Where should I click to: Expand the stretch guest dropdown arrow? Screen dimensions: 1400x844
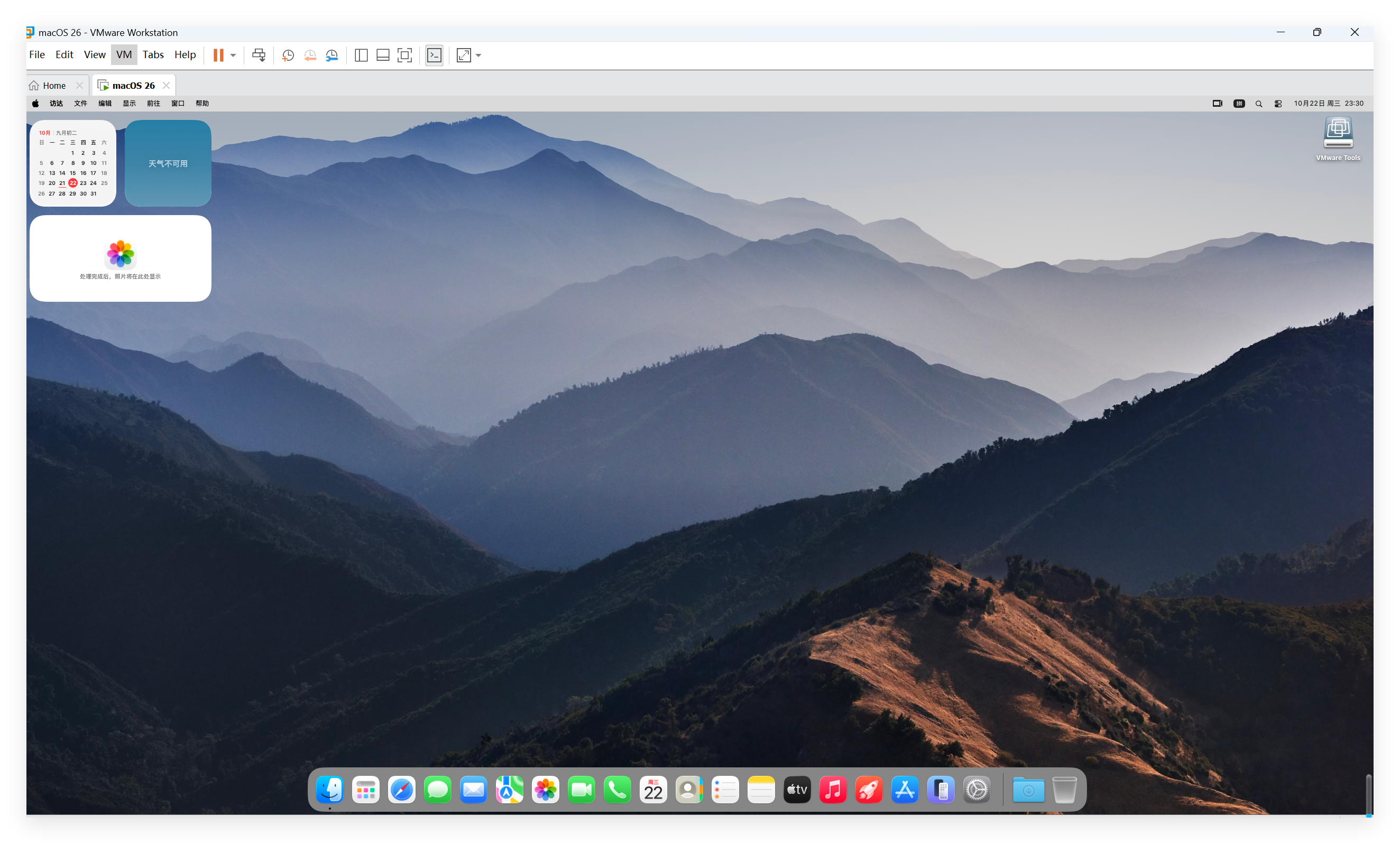478,55
